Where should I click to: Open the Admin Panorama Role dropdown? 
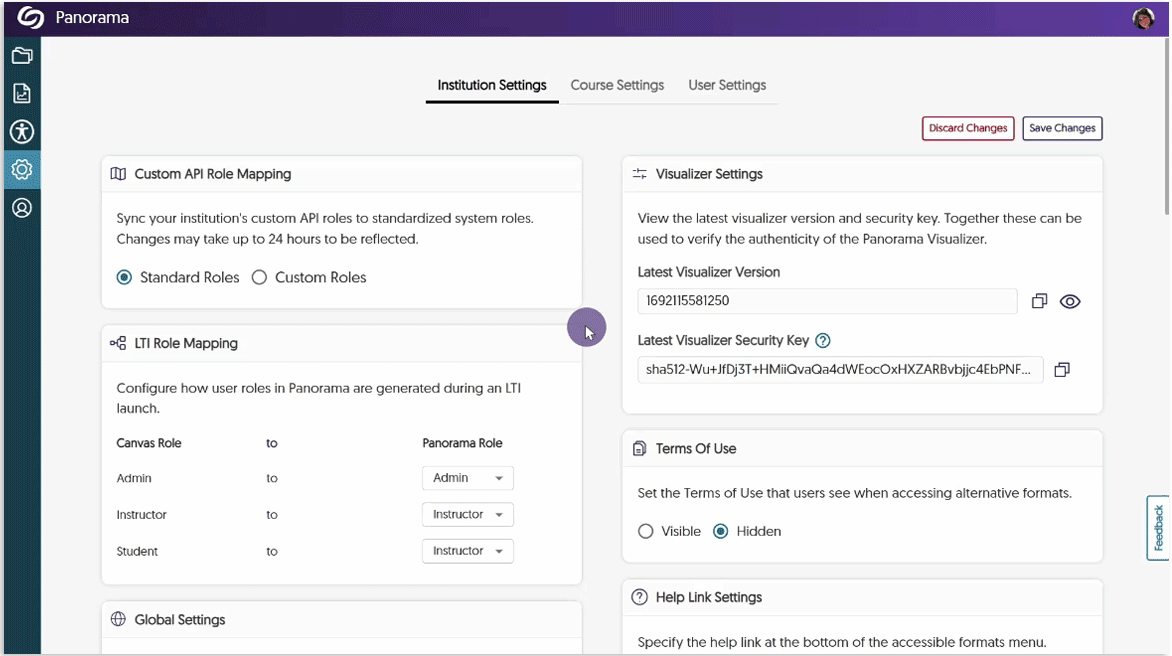click(467, 478)
